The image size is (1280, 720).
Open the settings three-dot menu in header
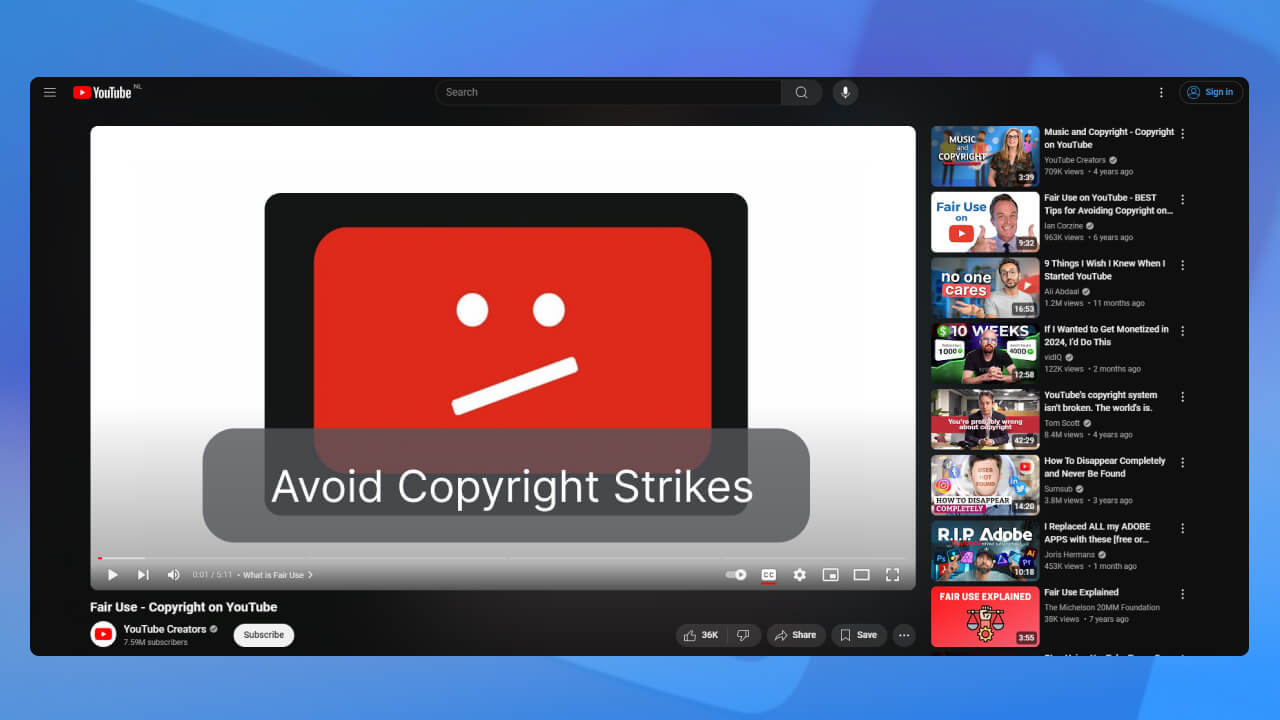point(1161,92)
